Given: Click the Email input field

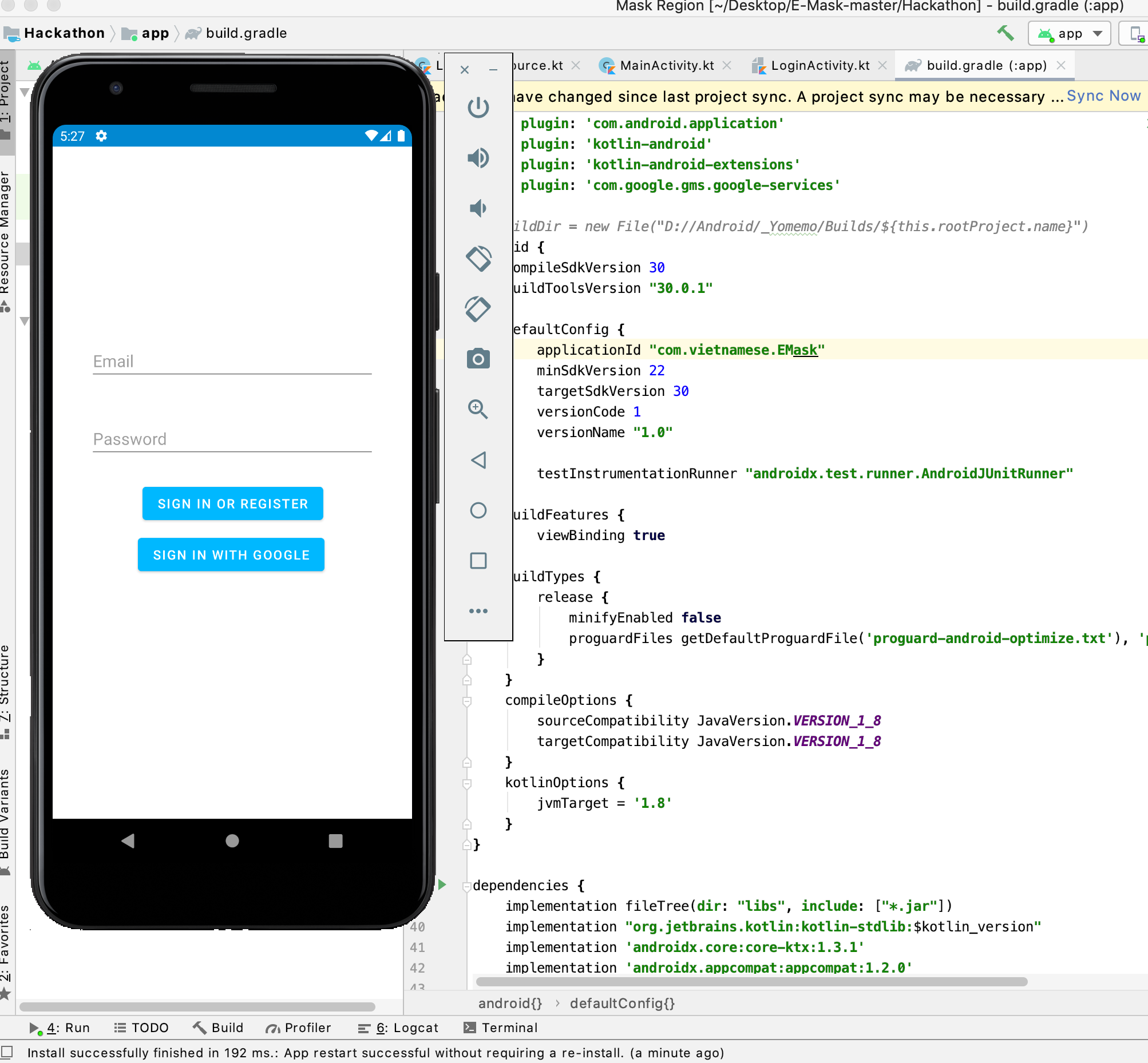Looking at the screenshot, I should point(232,362).
